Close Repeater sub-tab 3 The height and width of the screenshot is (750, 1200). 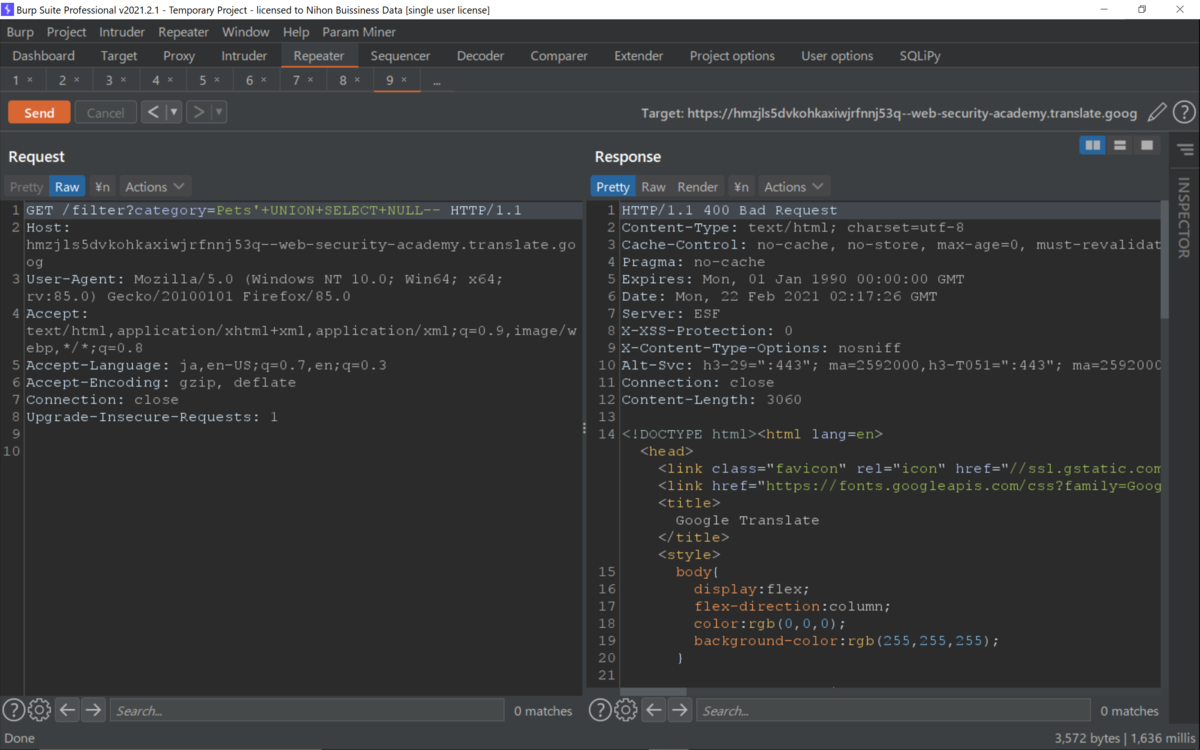coord(123,80)
